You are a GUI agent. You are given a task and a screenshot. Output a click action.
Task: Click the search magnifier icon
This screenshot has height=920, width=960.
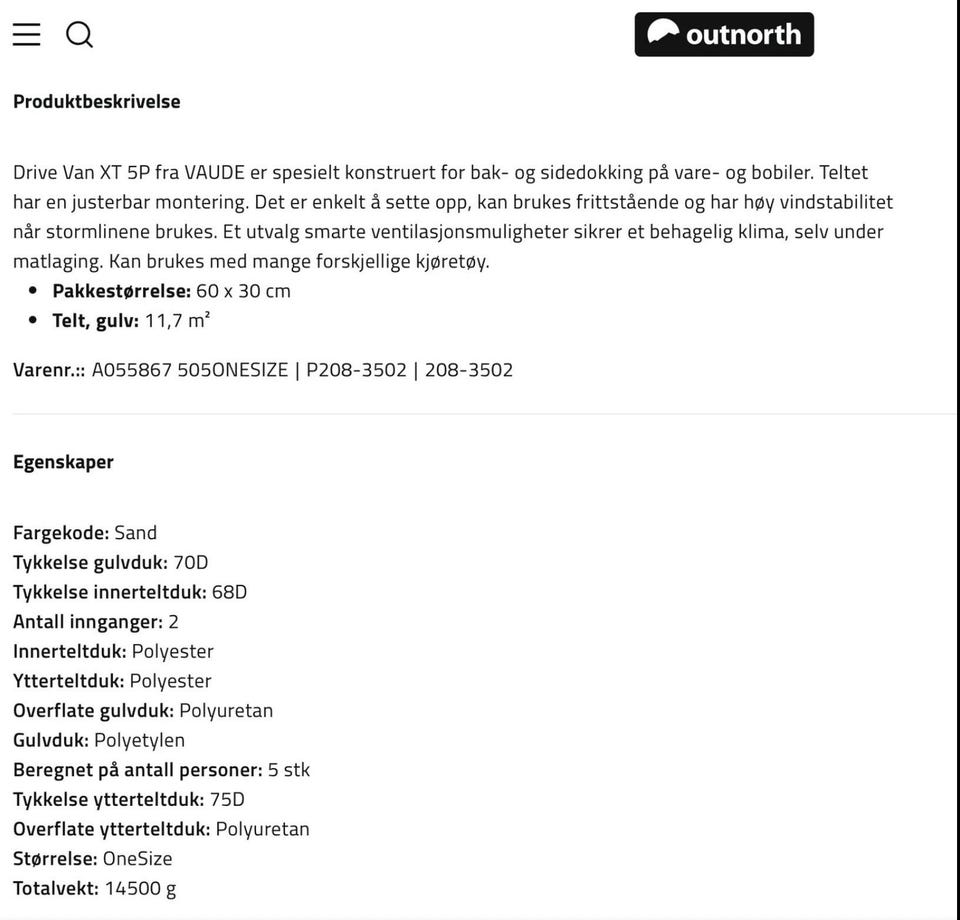(80, 35)
